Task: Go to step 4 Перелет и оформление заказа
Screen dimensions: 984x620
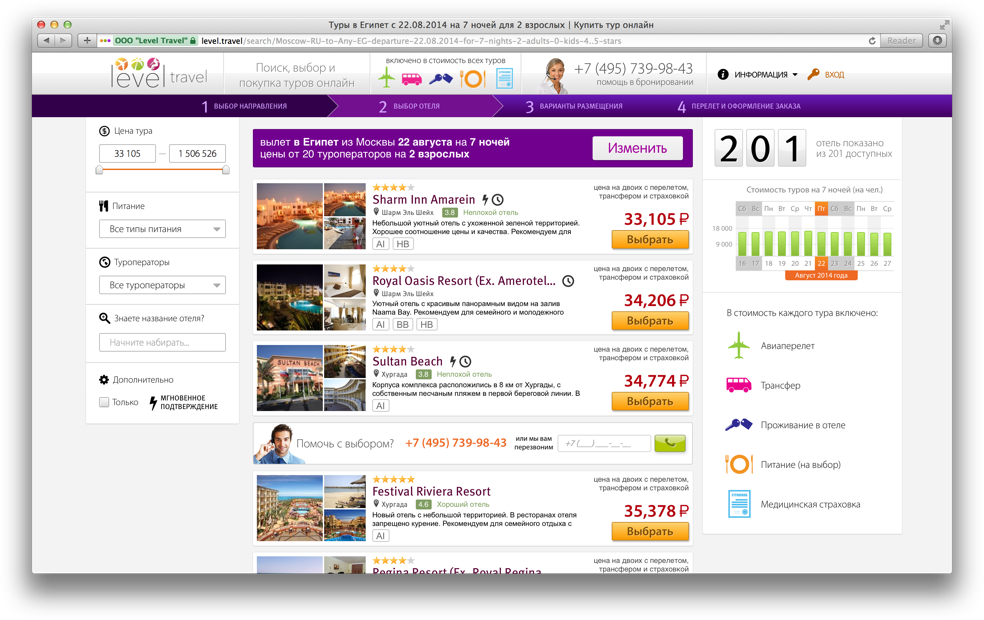Action: 739,106
